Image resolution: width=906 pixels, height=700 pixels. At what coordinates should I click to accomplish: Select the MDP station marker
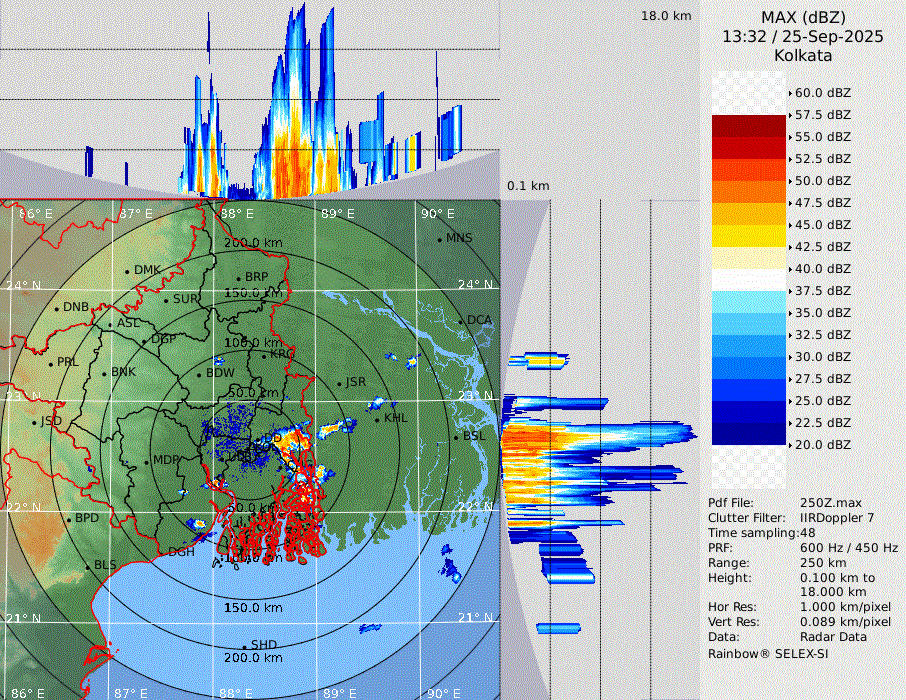pyautogui.click(x=147, y=461)
